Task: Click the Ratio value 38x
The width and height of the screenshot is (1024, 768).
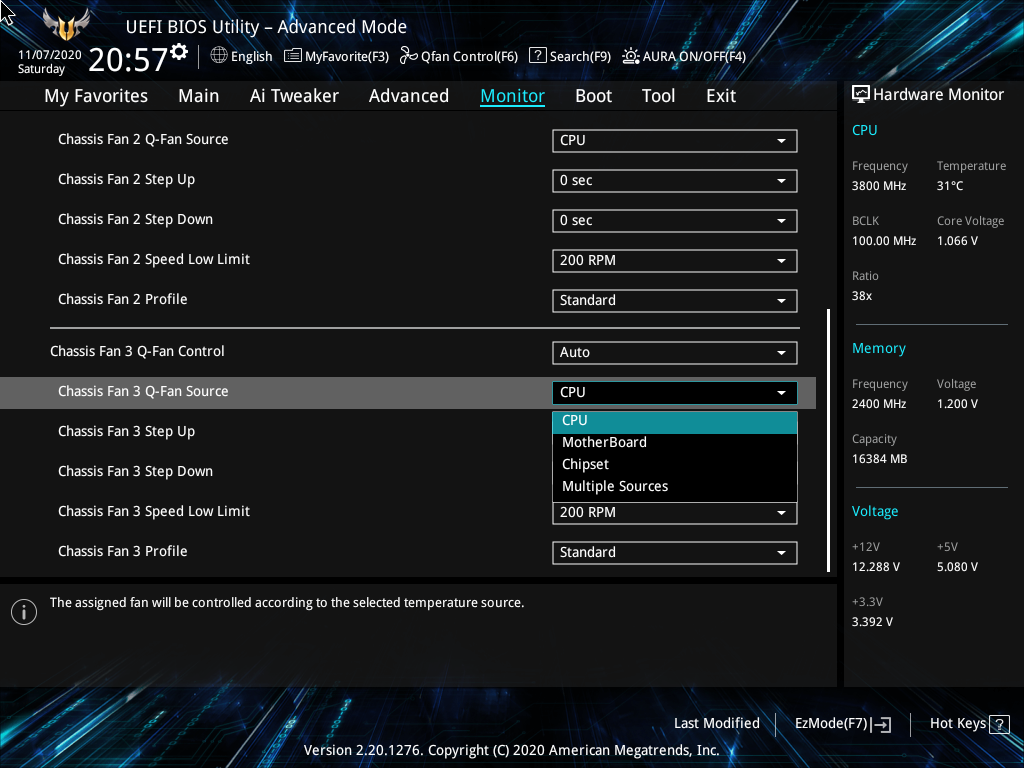Action: pos(862,296)
